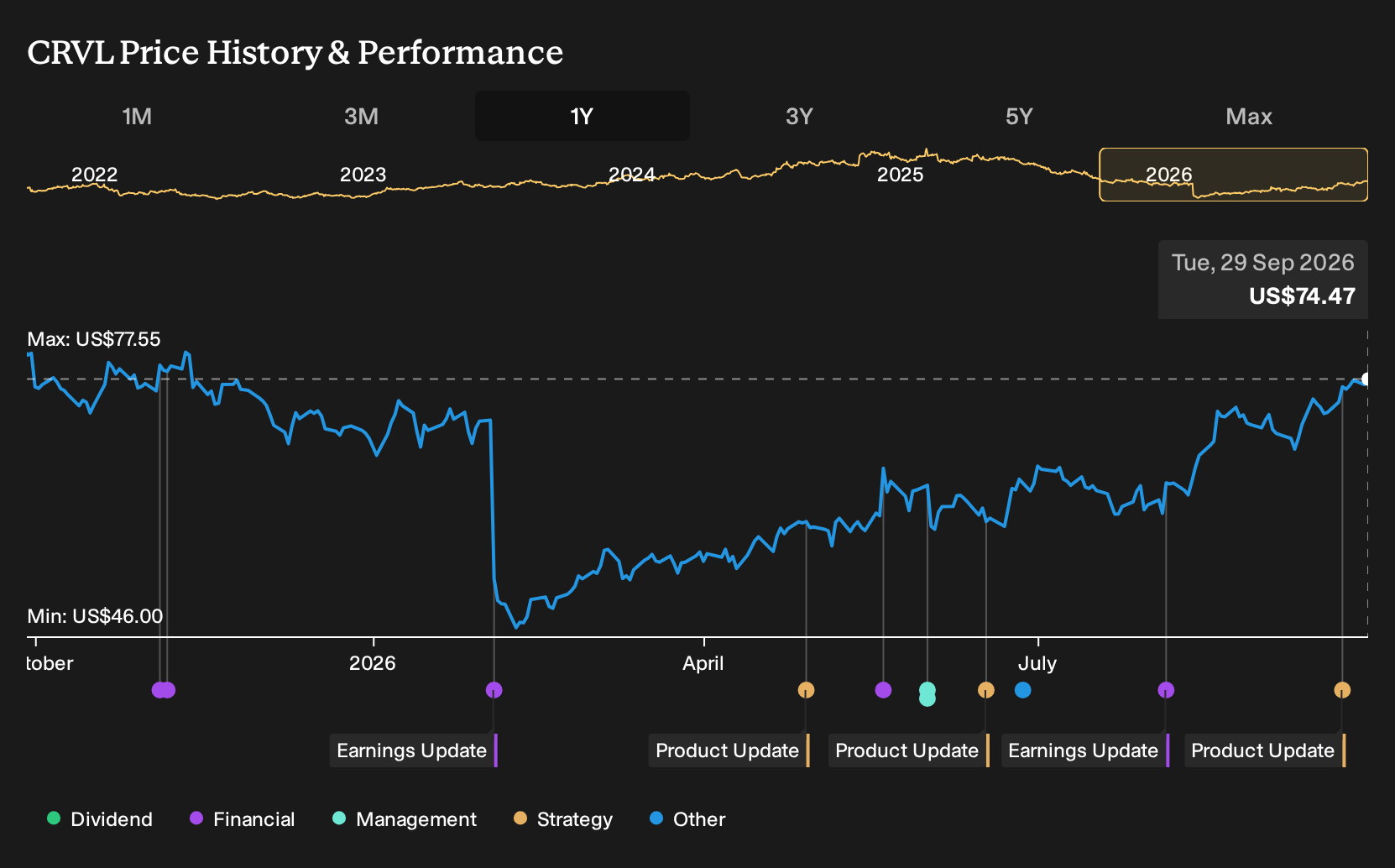Viewport: 1395px width, 868px height.
Task: Jump to 2023 in the overview sparkline
Action: (x=363, y=175)
